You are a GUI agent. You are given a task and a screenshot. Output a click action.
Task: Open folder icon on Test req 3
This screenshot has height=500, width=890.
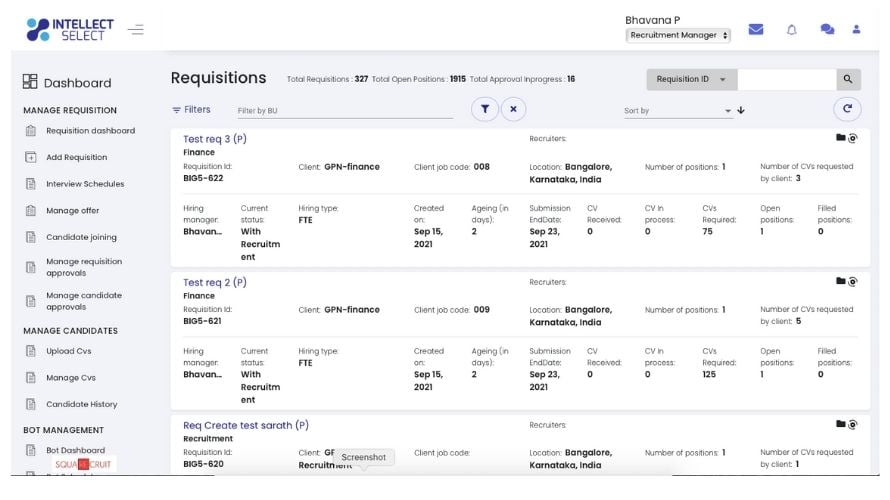pyautogui.click(x=840, y=138)
